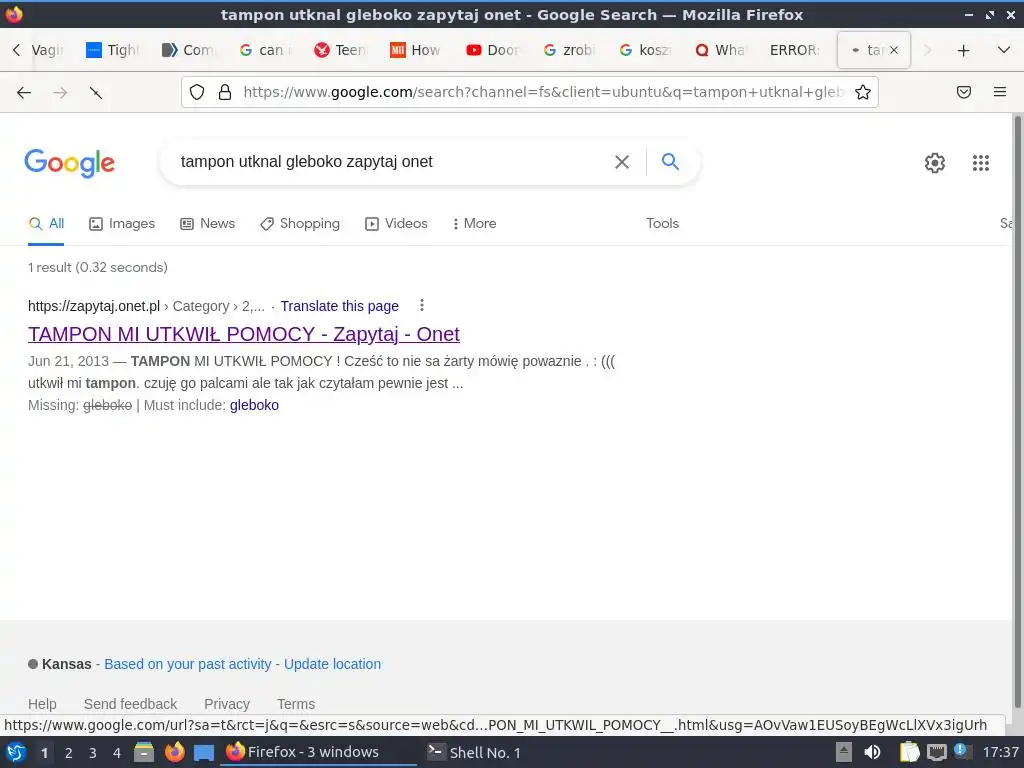Bookmark this page with the star icon

(x=863, y=92)
